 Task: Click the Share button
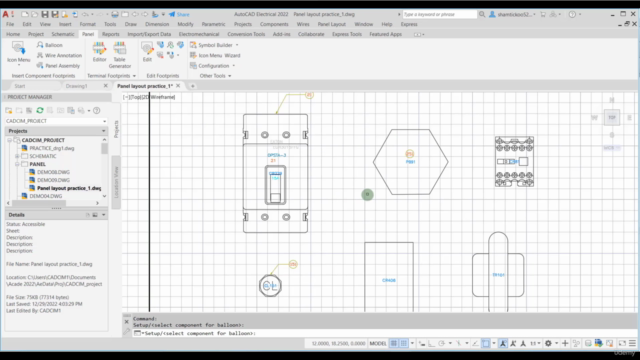179,14
